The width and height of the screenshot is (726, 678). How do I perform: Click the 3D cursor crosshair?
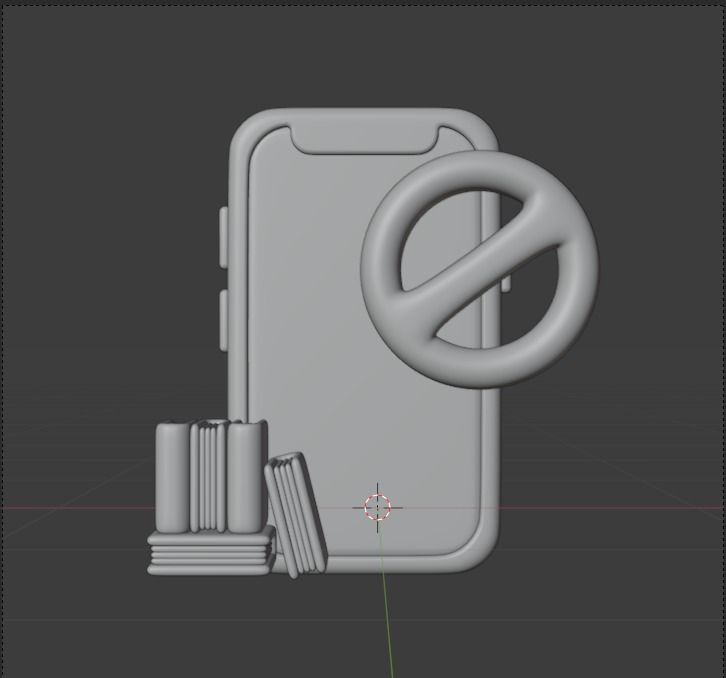point(377,508)
